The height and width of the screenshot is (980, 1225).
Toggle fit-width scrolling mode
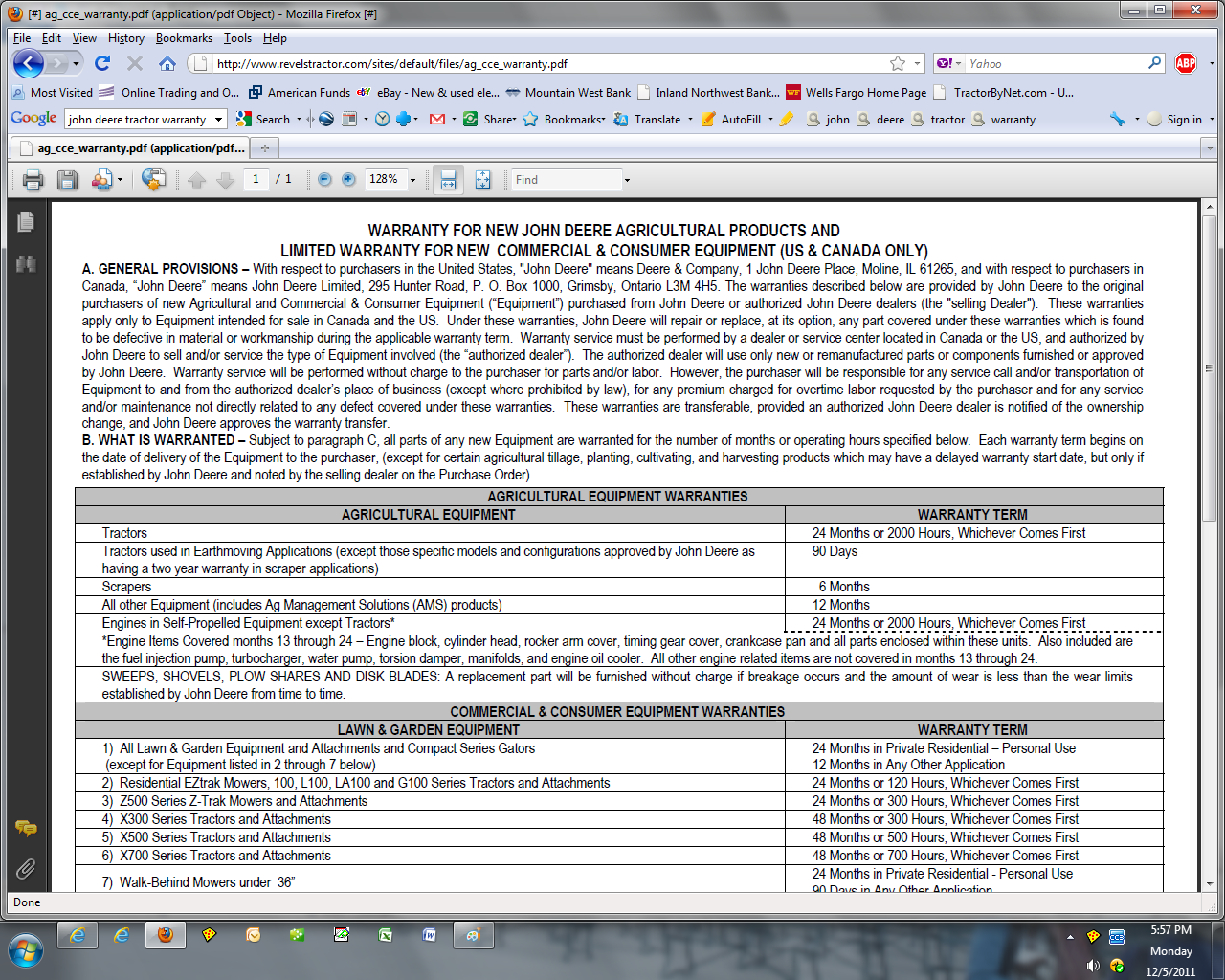click(x=448, y=180)
